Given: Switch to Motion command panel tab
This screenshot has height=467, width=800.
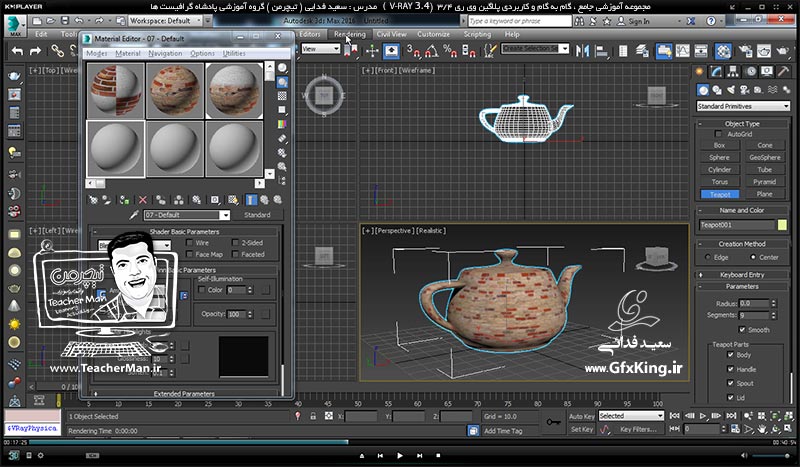Looking at the screenshot, I should pos(751,71).
